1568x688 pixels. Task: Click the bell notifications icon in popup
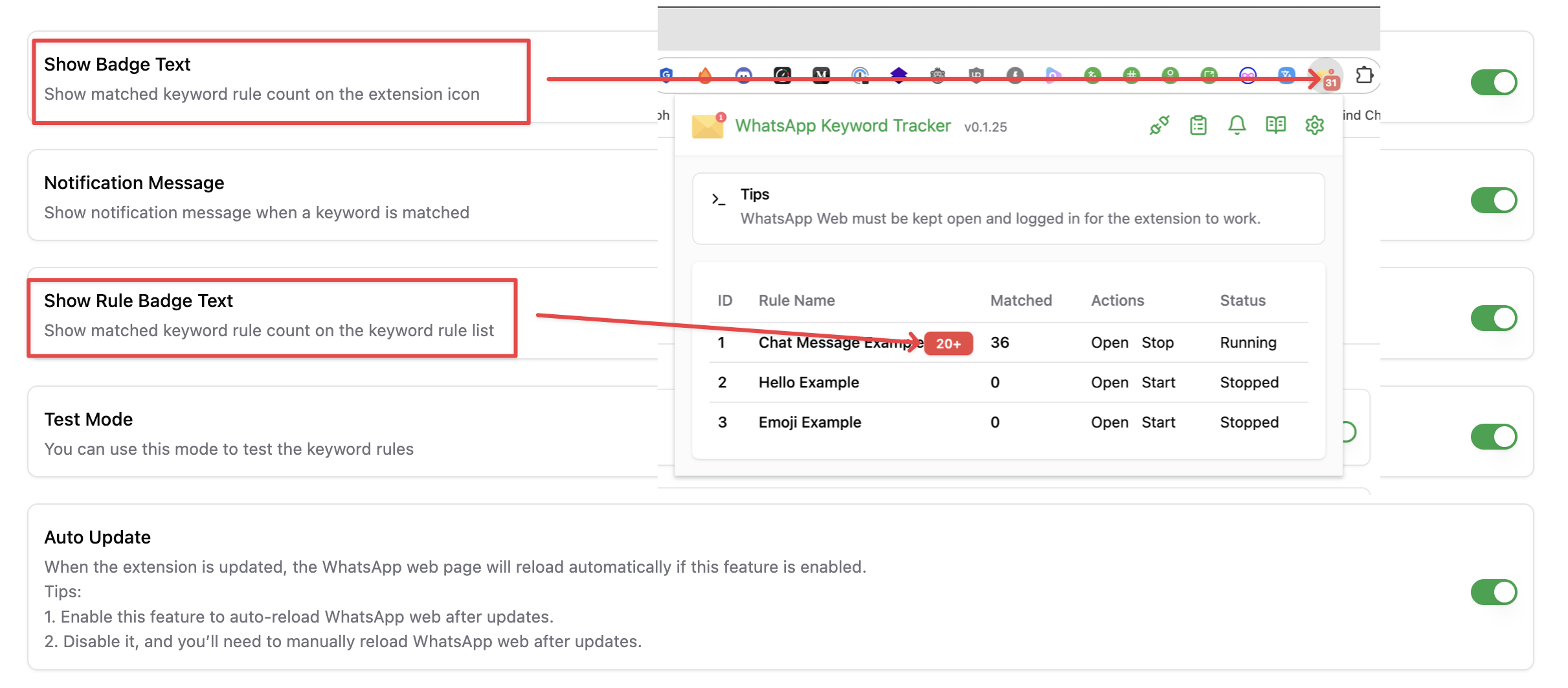(x=1237, y=125)
